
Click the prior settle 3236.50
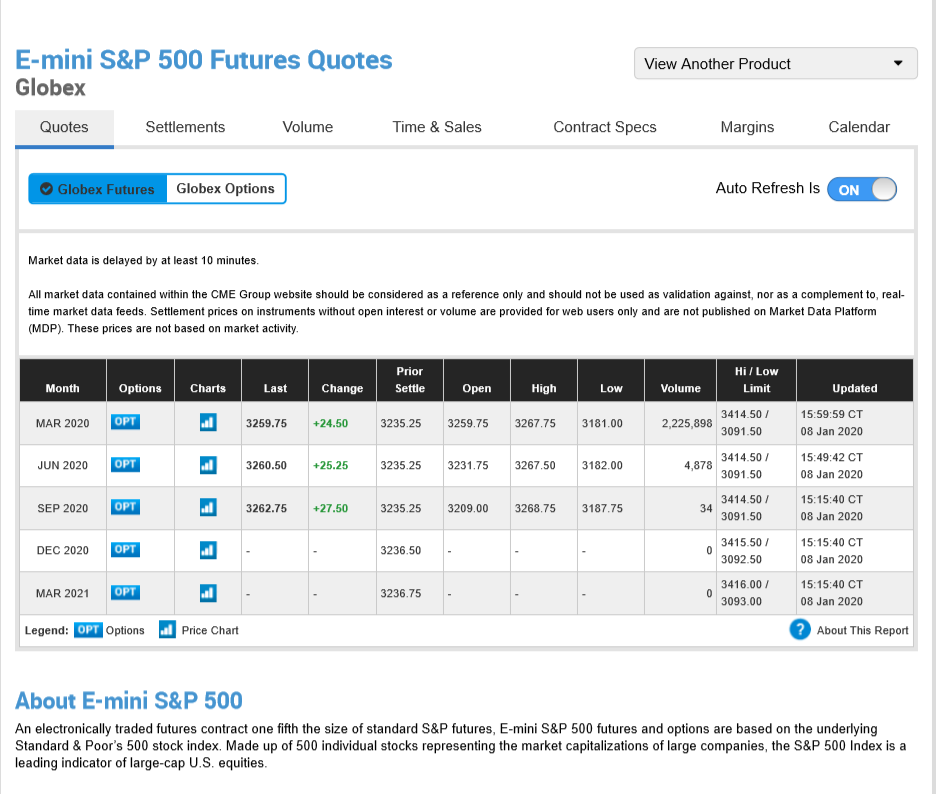point(401,550)
